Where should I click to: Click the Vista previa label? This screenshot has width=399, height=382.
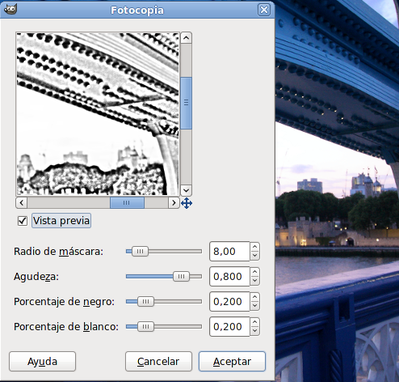(x=61, y=221)
